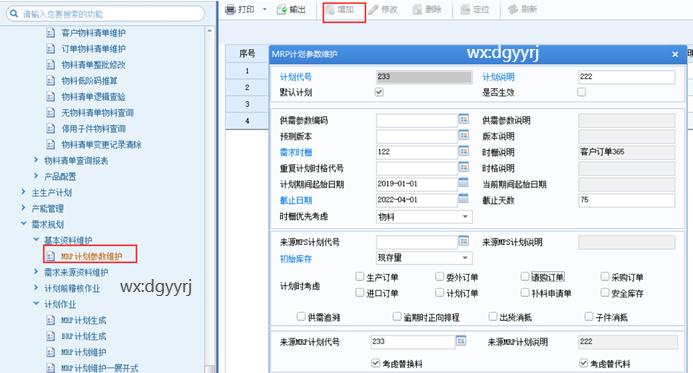Viewport: 693px width, 373px height.
Task: Click the 截止日期 label link
Action: tap(296, 200)
